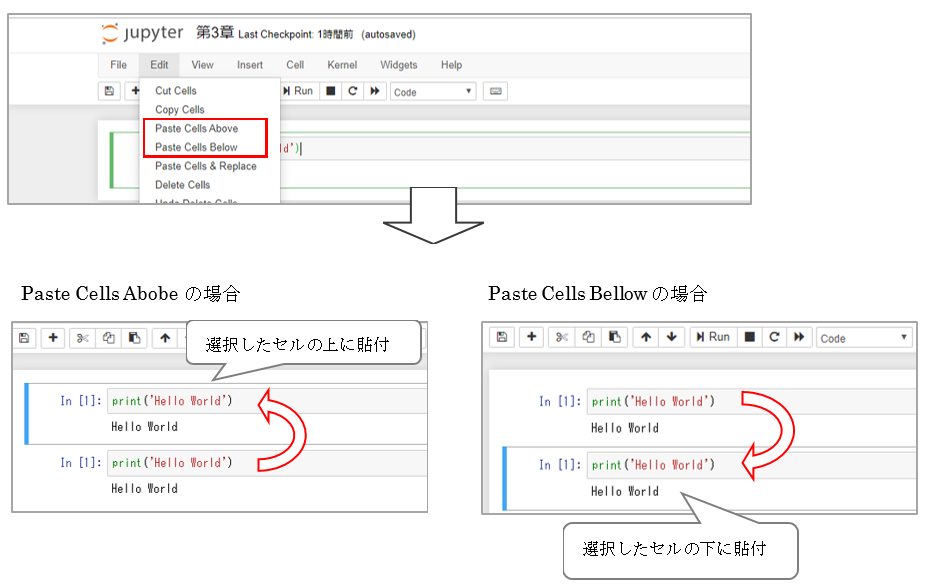
Task: Click the selected code cell in right example
Action: (x=750, y=465)
